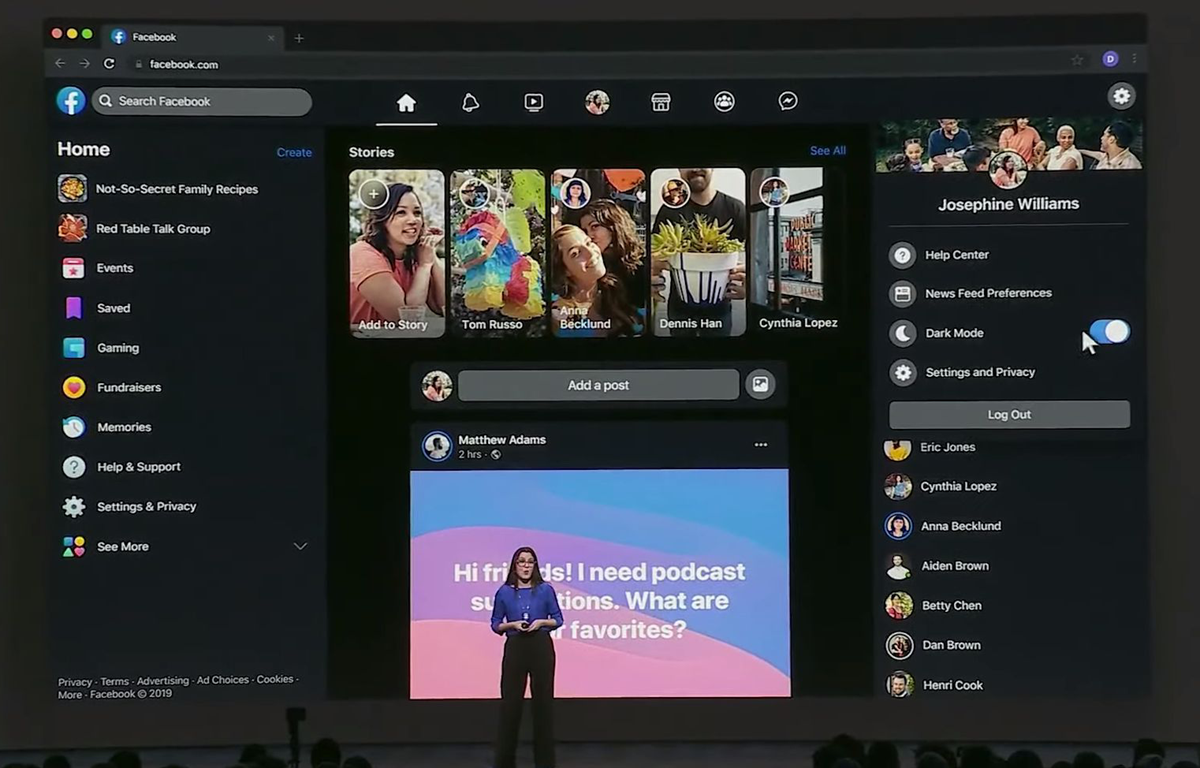Screen dimensions: 1200x768
Task: Click the Ad Choices footer link
Action: pos(222,680)
